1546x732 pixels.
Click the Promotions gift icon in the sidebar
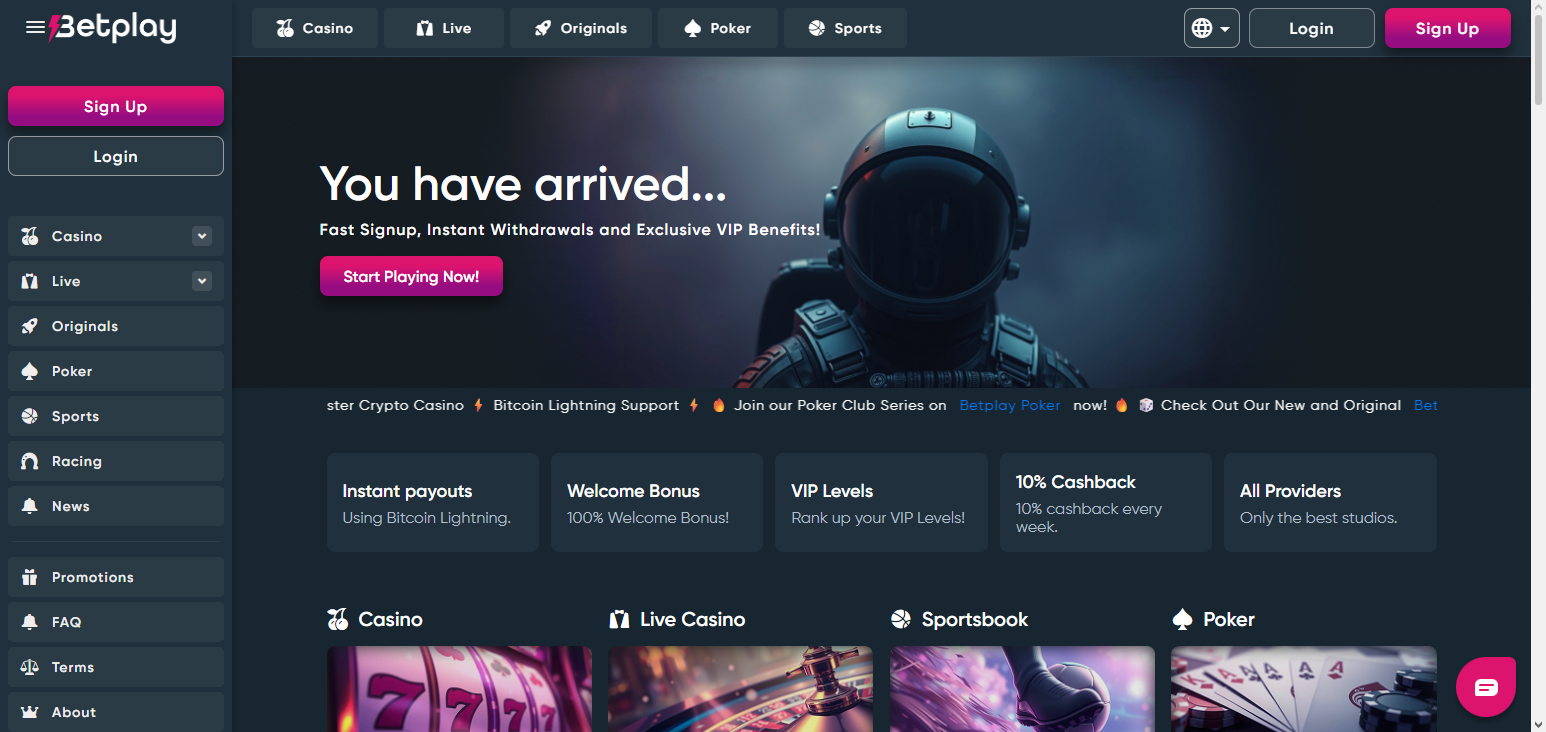(x=30, y=577)
